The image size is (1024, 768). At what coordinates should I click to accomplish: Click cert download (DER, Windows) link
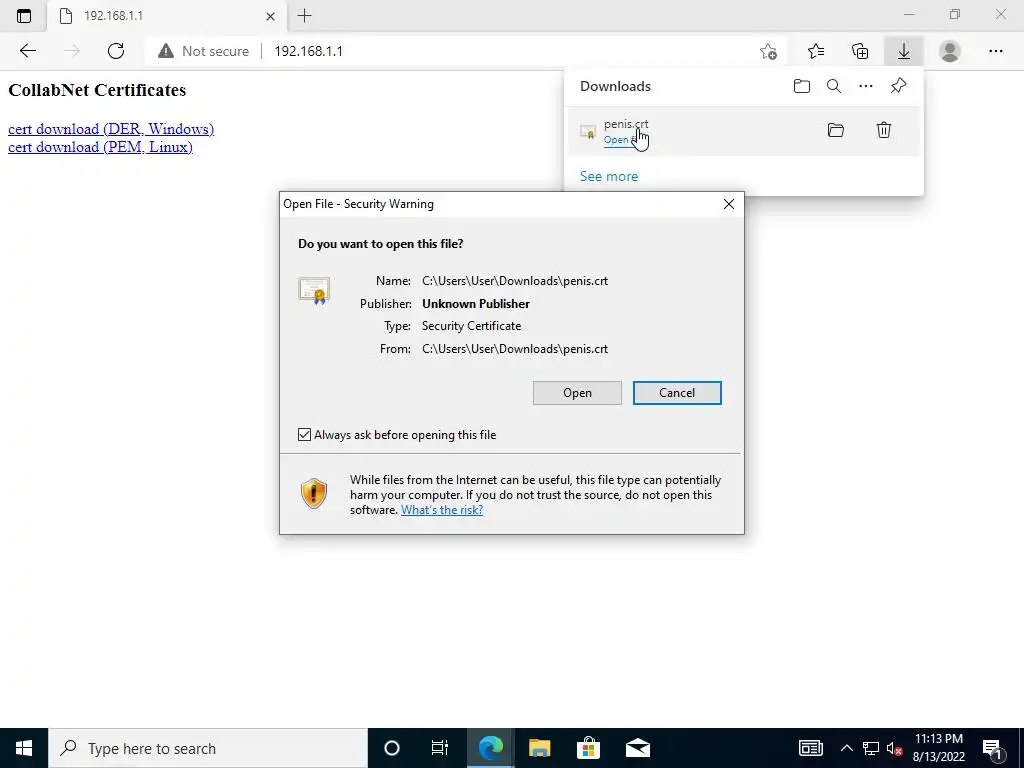(x=111, y=129)
